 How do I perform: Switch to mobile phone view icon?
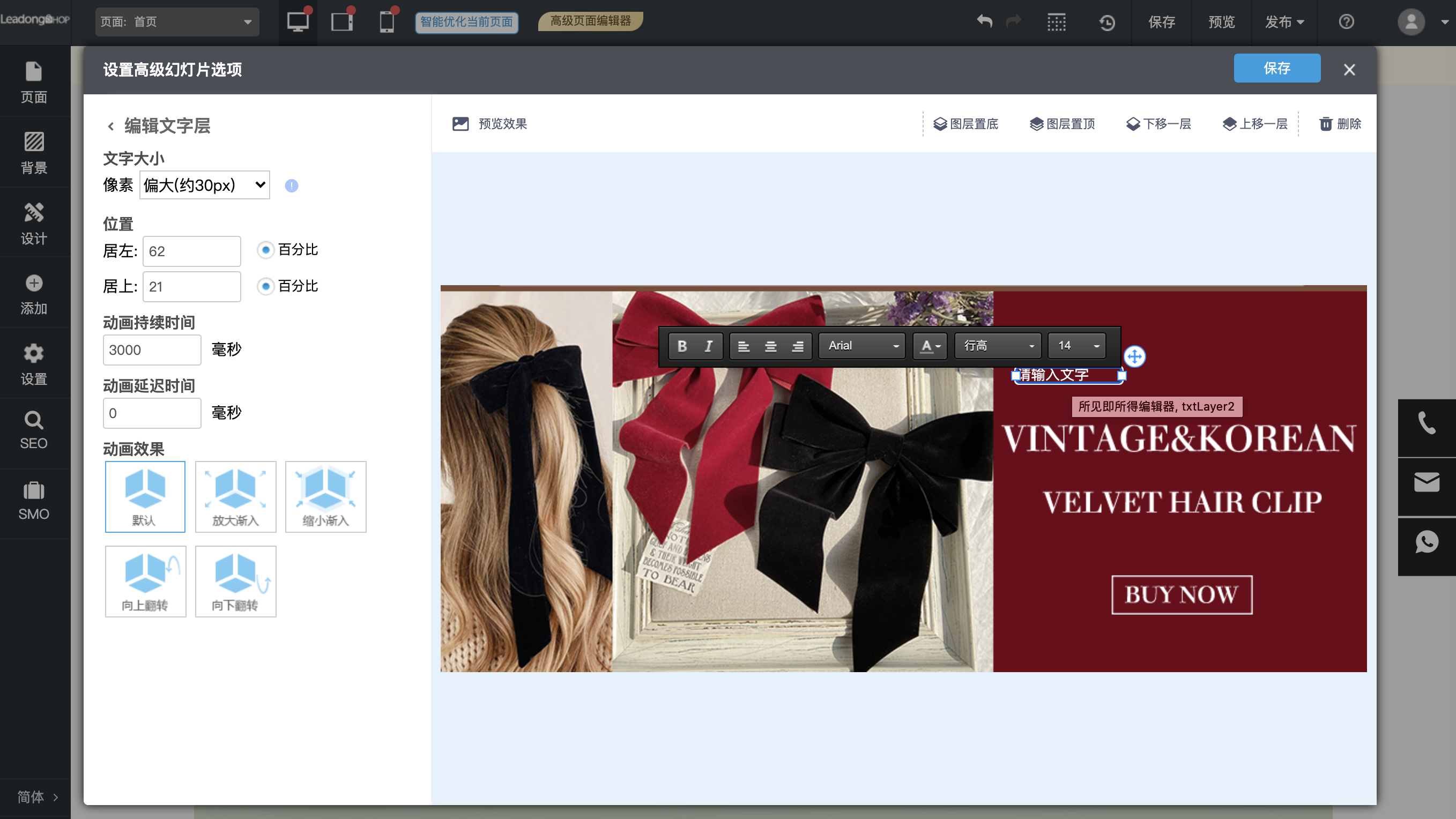point(387,21)
